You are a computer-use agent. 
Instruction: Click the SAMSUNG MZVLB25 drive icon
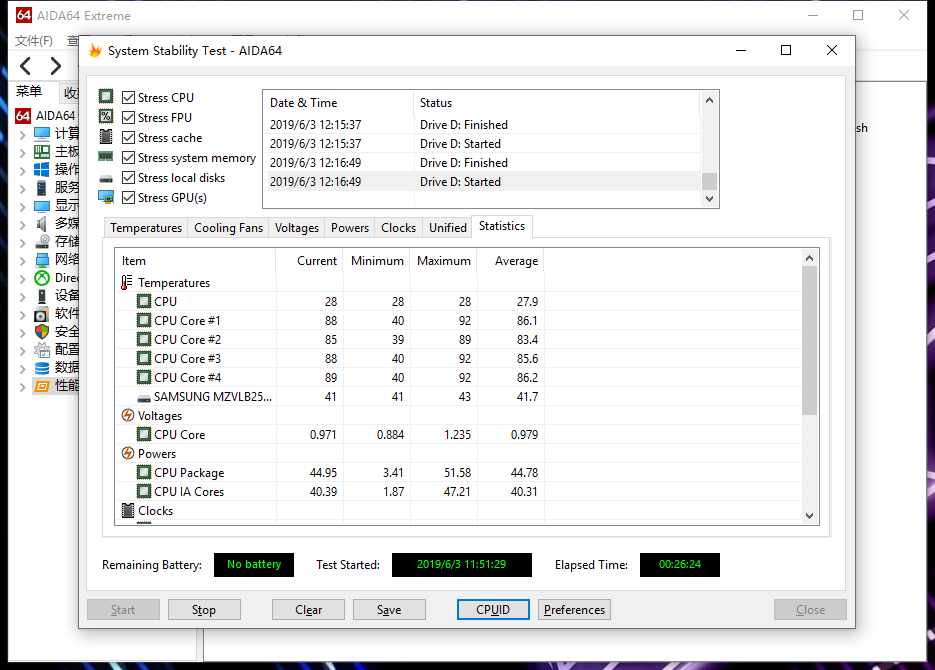(x=144, y=398)
